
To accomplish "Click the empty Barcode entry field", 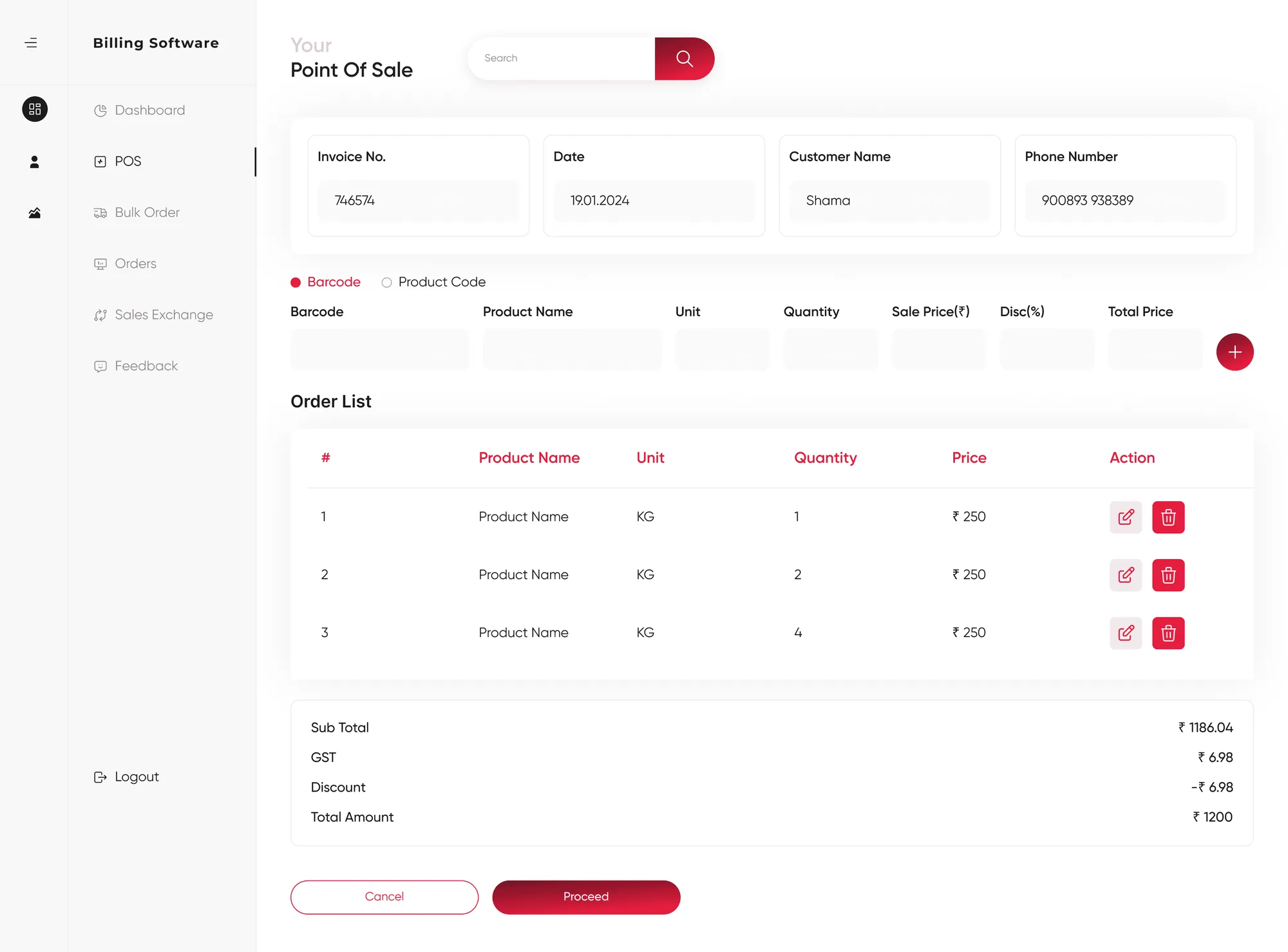I will (380, 350).
